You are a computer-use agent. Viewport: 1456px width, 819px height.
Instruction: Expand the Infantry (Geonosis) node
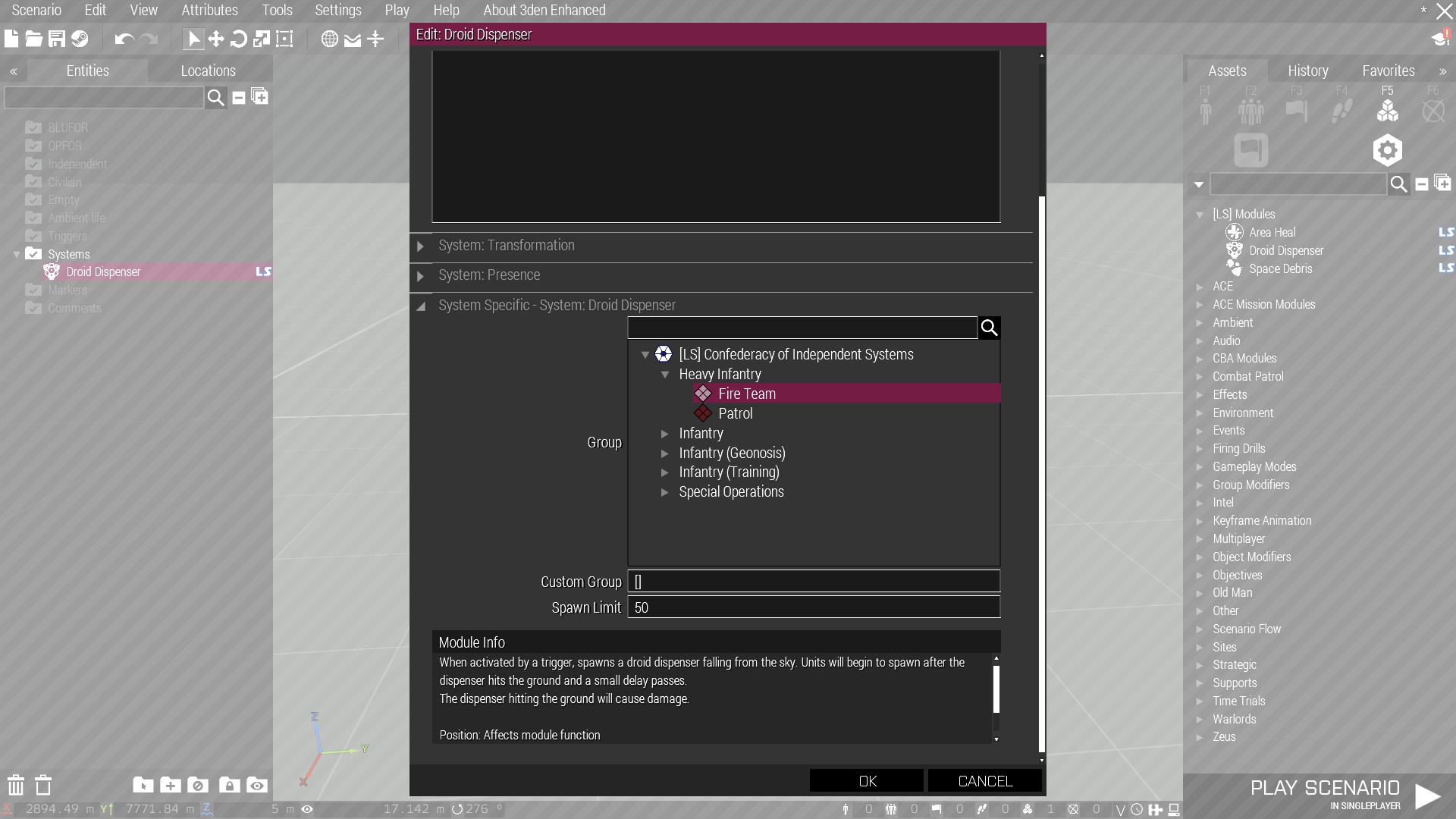coord(665,453)
